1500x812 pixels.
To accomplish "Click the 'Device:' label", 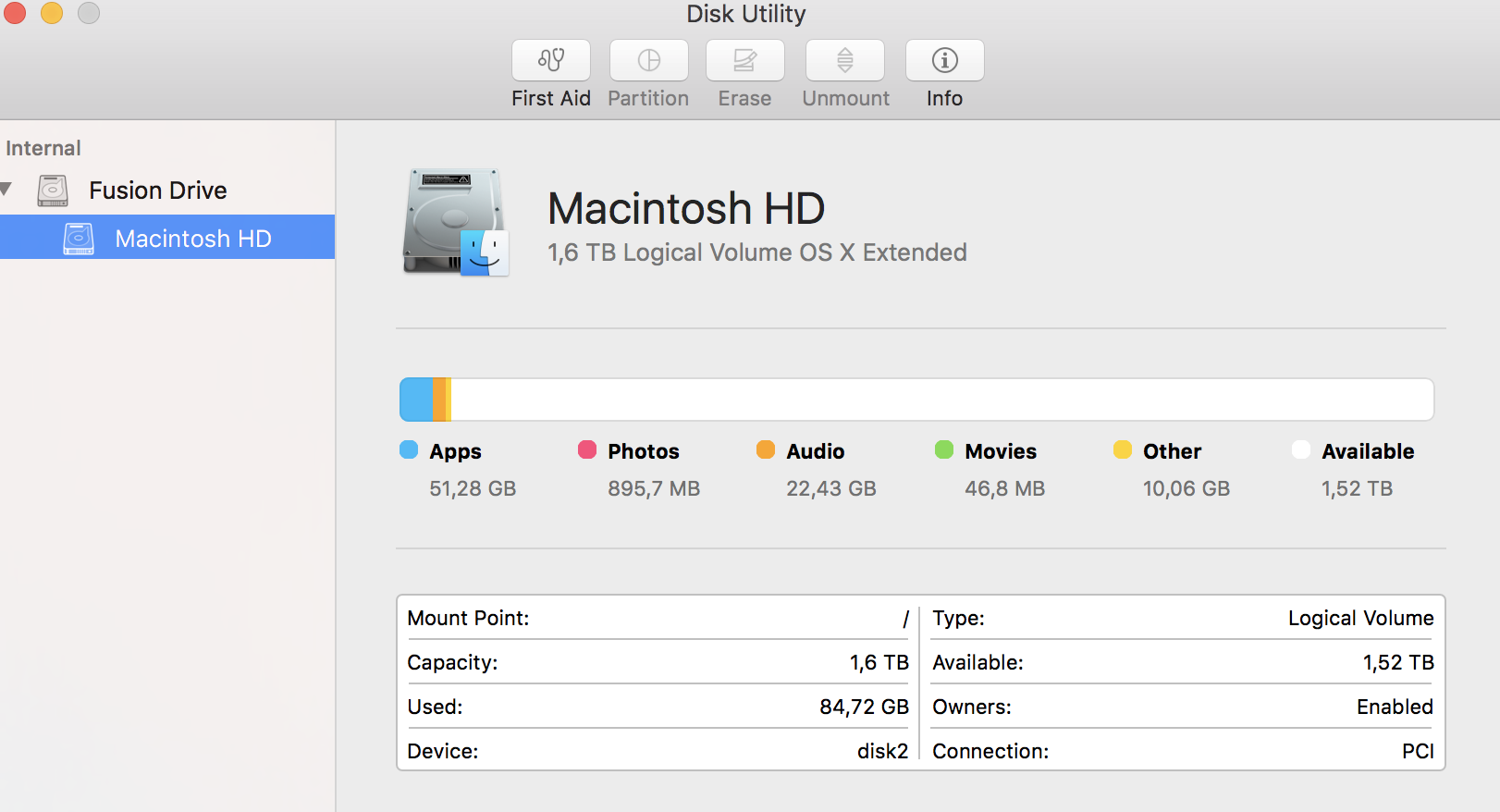I will [x=443, y=751].
